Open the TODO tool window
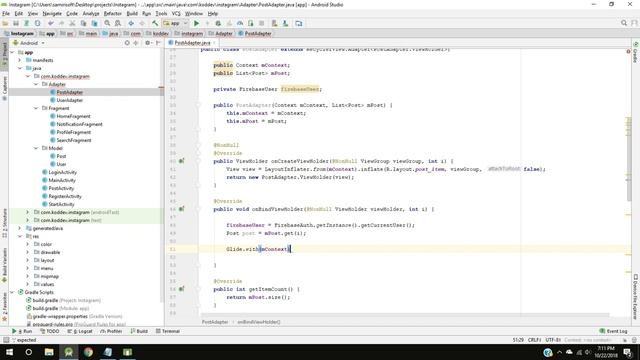 pos(50,331)
